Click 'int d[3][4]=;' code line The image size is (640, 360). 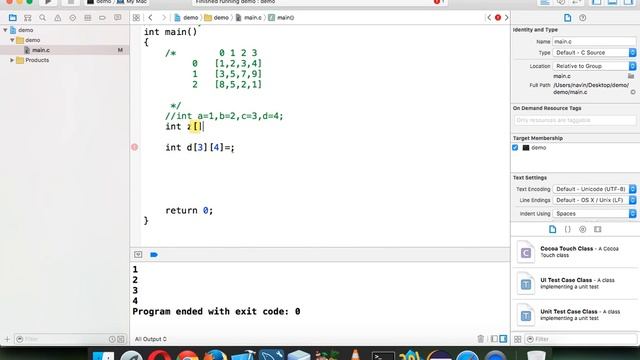(x=200, y=148)
